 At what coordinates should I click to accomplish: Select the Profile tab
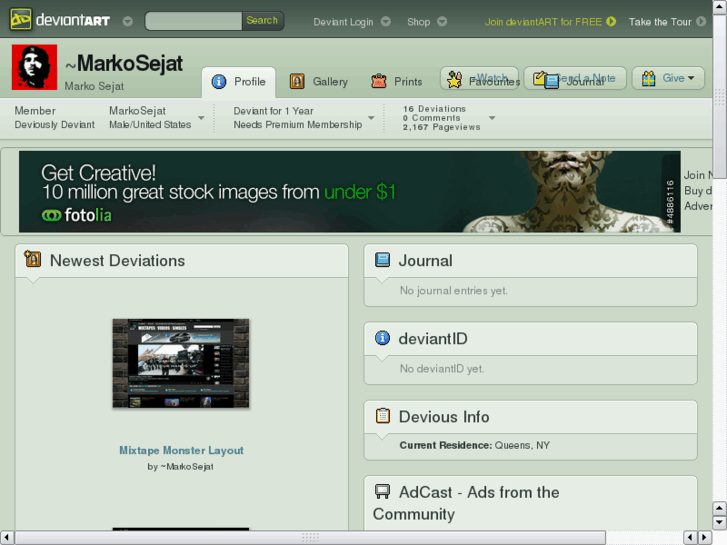click(239, 82)
